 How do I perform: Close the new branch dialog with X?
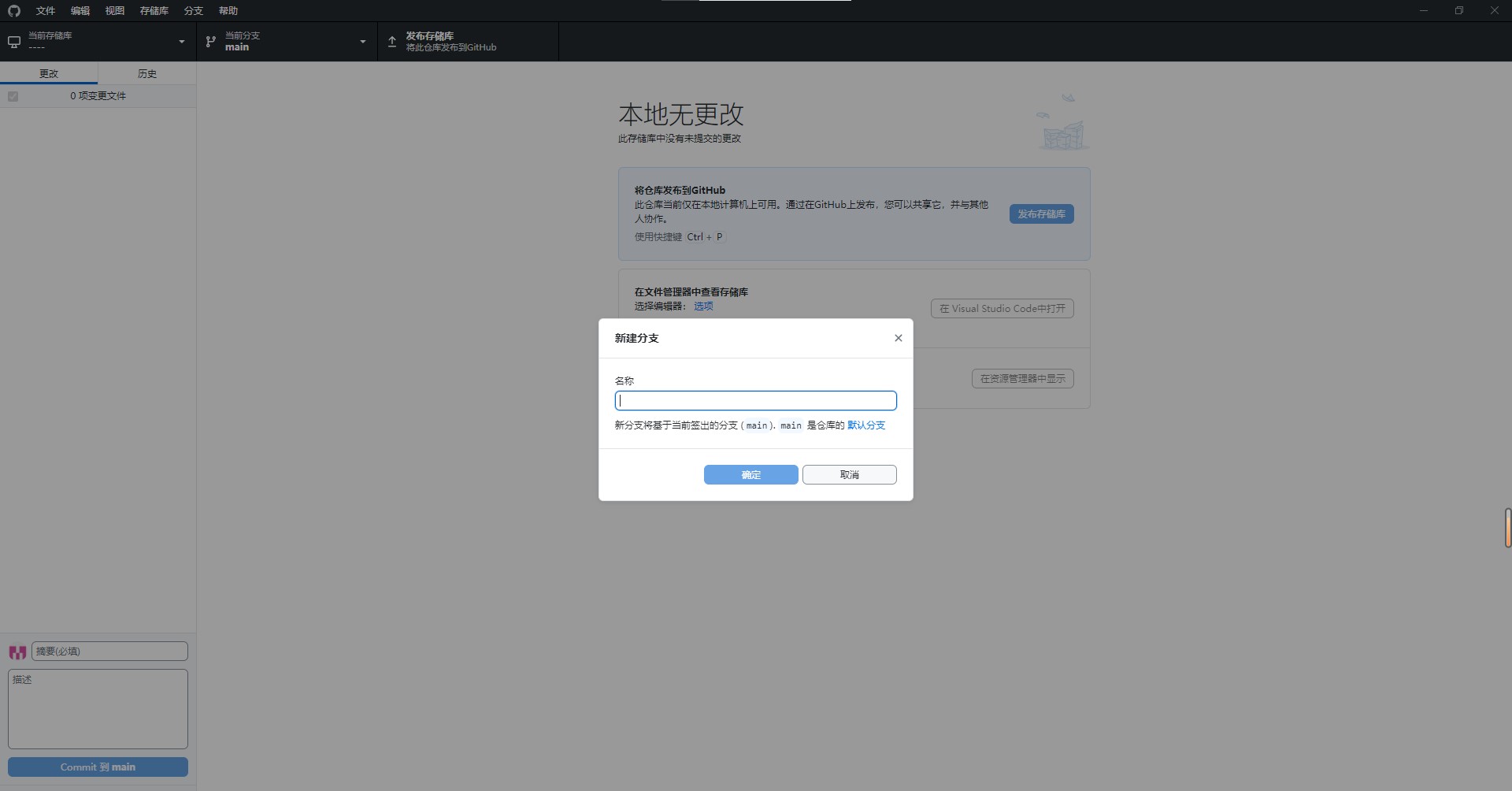pos(898,338)
